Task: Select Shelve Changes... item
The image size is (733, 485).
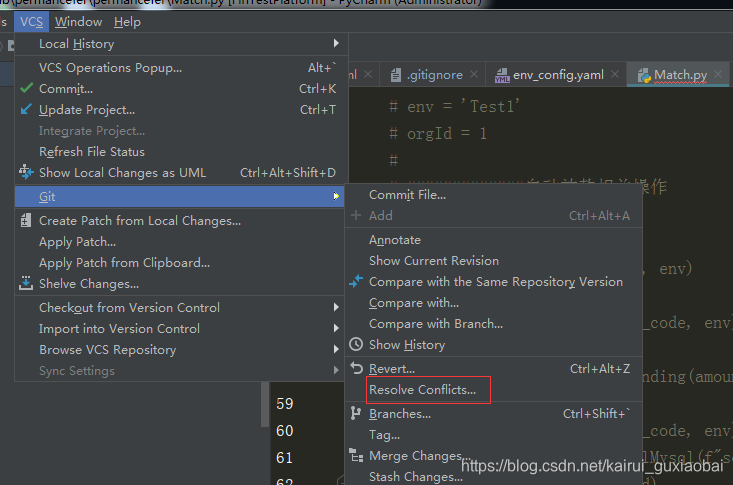Action: (x=181, y=283)
